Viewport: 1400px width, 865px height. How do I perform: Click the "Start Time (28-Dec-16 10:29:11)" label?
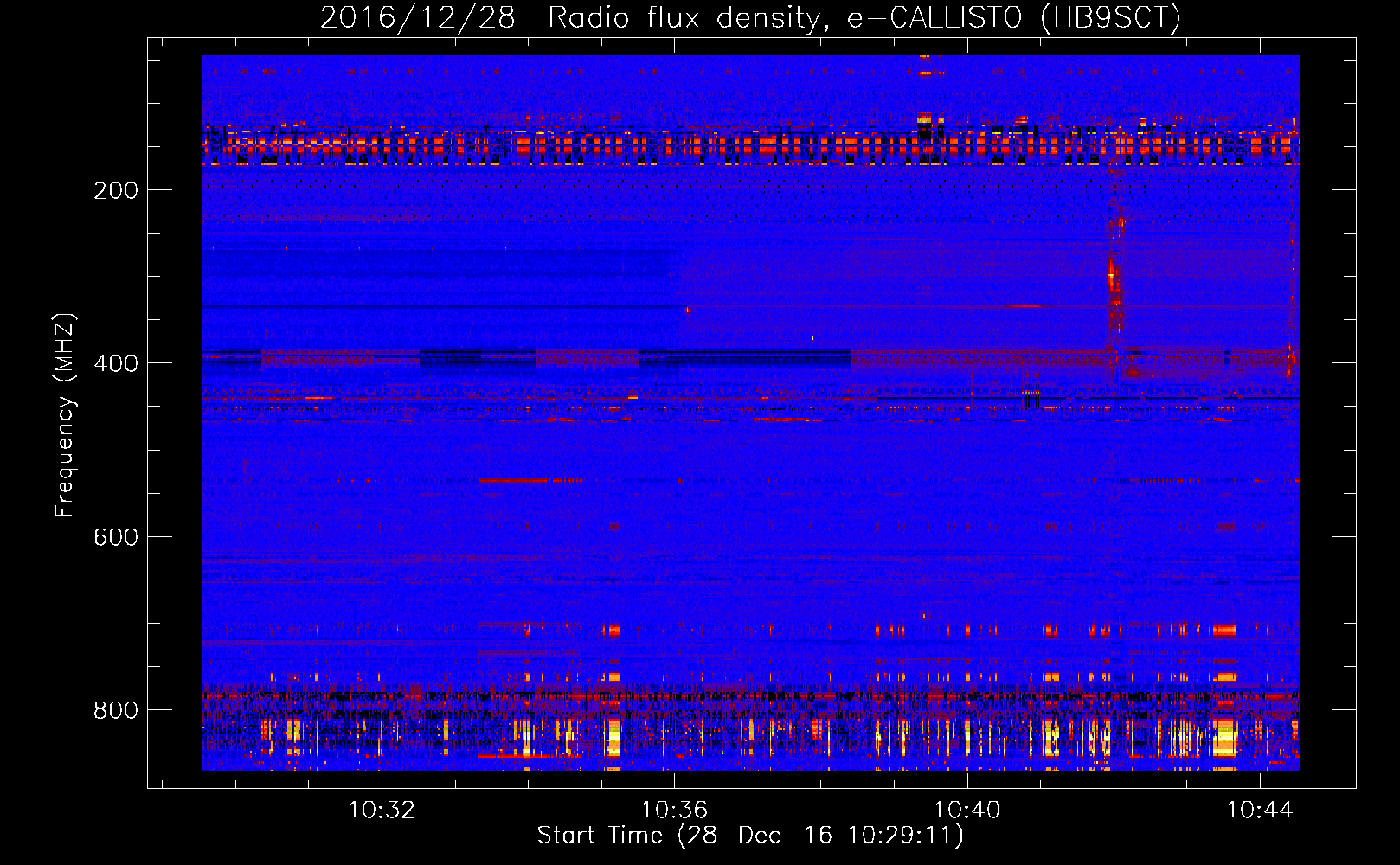click(750, 836)
